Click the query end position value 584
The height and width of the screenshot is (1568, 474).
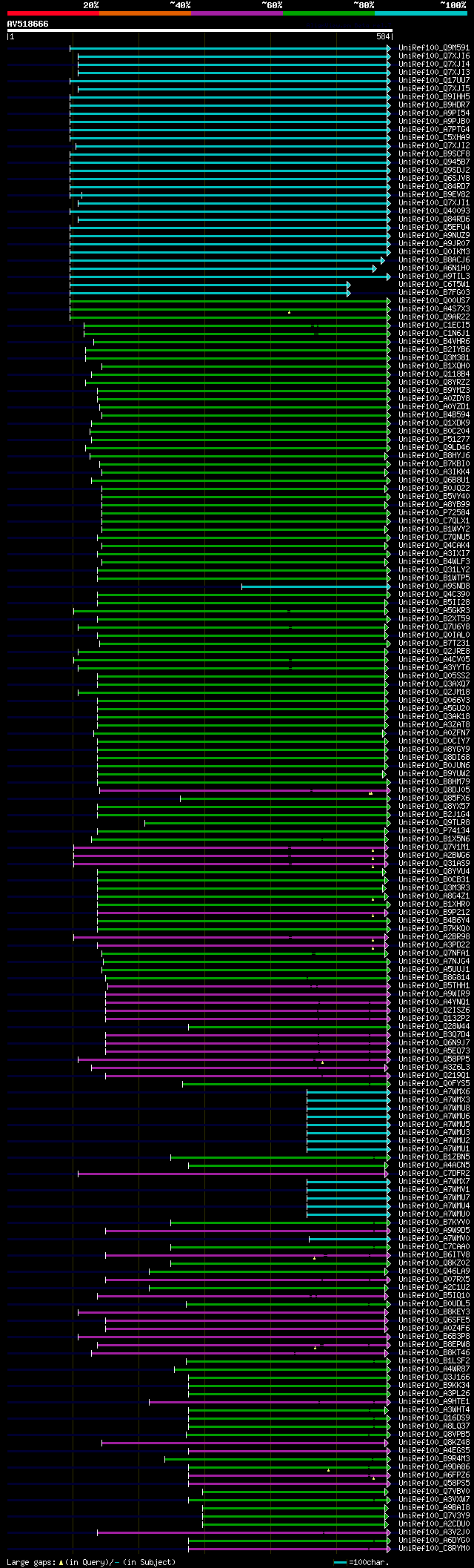click(x=383, y=36)
